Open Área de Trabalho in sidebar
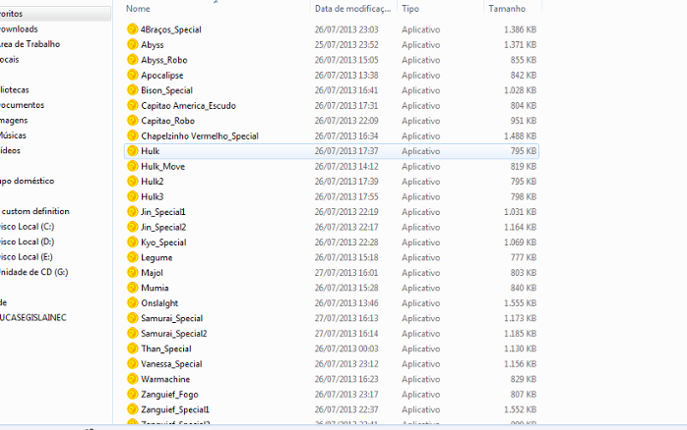687x430 pixels. pos(30,44)
